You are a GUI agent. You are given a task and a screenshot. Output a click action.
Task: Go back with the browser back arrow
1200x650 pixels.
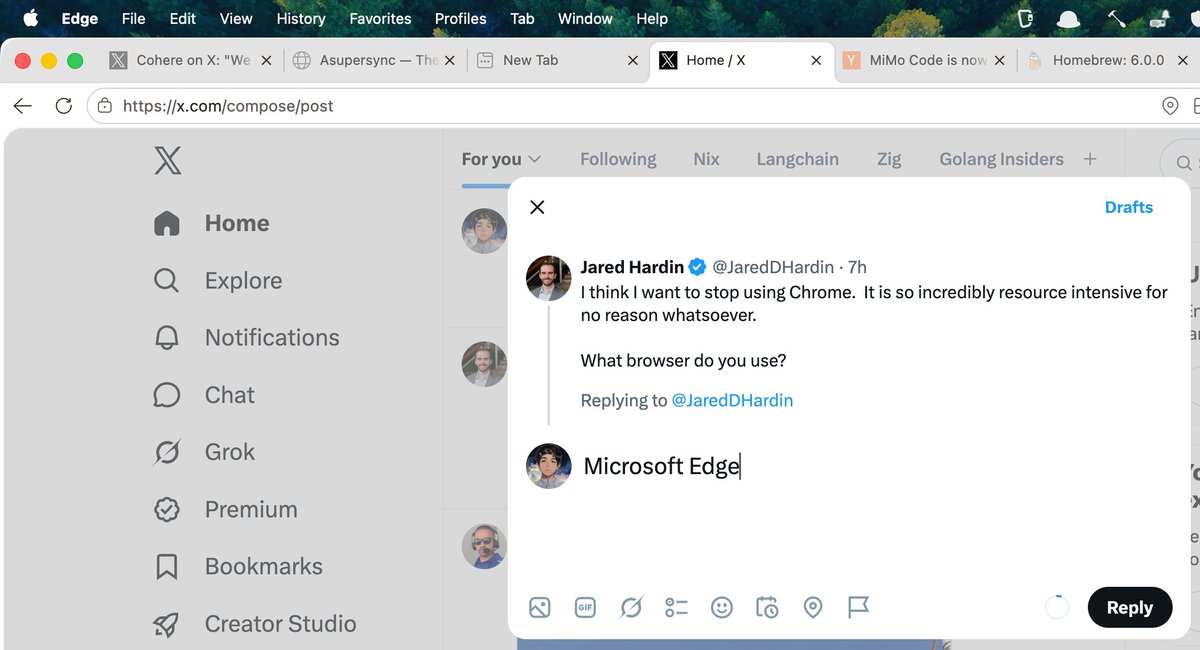coord(23,106)
